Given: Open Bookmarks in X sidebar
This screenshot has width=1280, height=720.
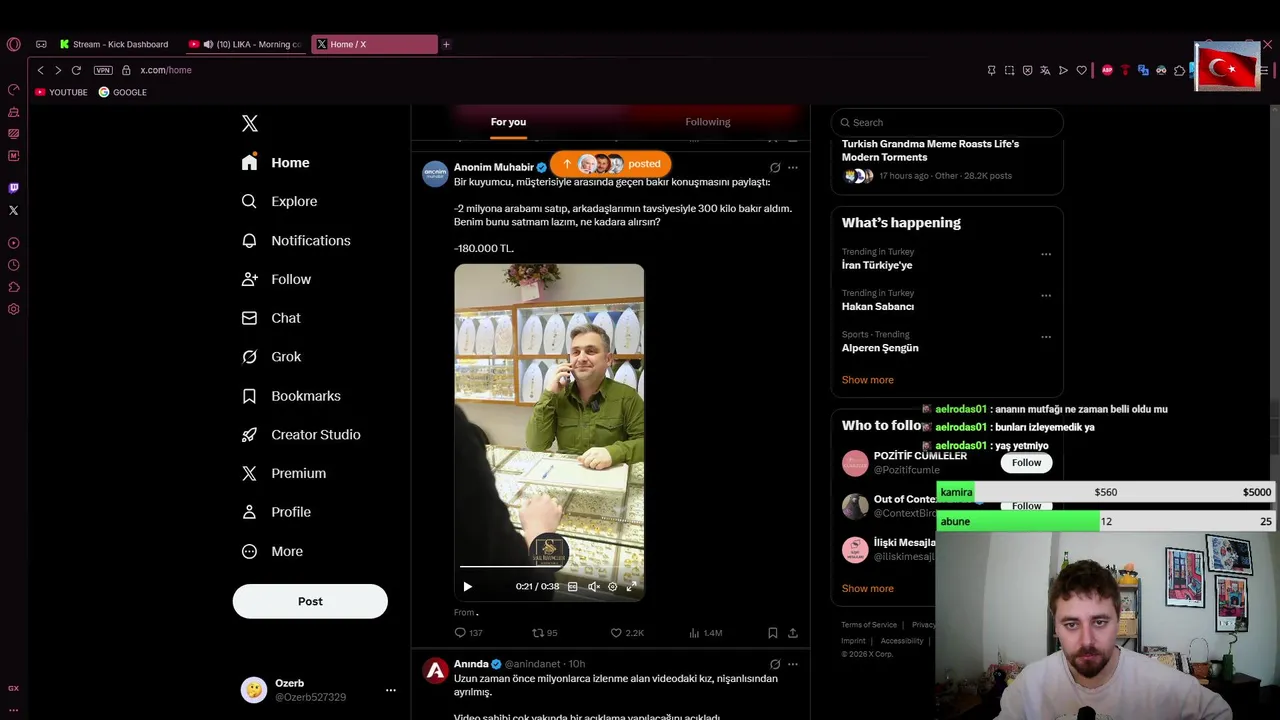Looking at the screenshot, I should coord(291,396).
